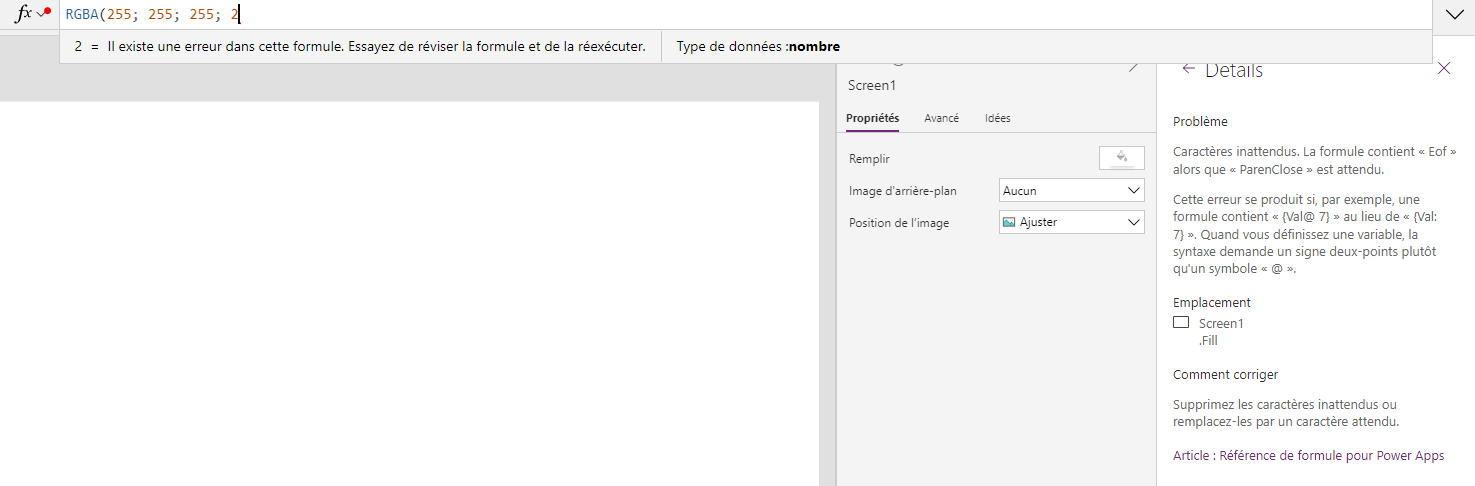
Task: Open the Propriétés tab
Action: click(x=872, y=118)
